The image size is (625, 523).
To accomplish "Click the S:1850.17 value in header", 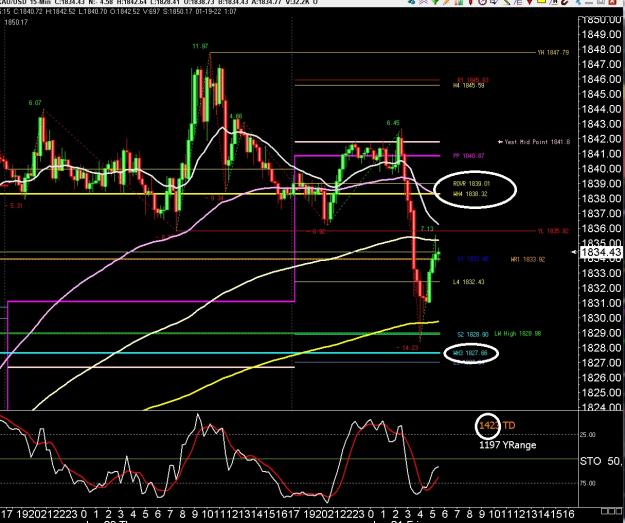I will [x=177, y=12].
